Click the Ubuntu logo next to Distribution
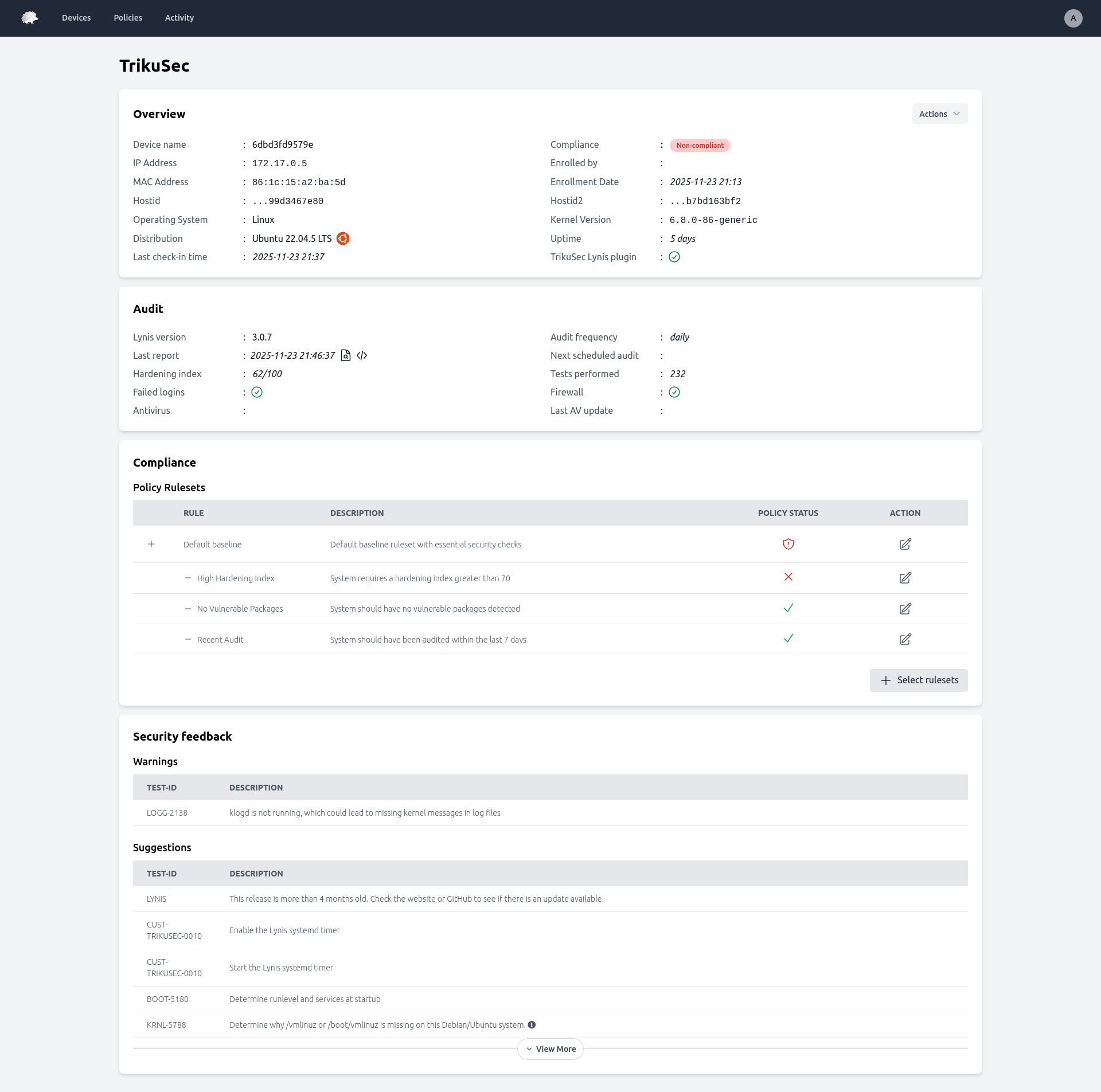The width and height of the screenshot is (1101, 1092). click(343, 238)
